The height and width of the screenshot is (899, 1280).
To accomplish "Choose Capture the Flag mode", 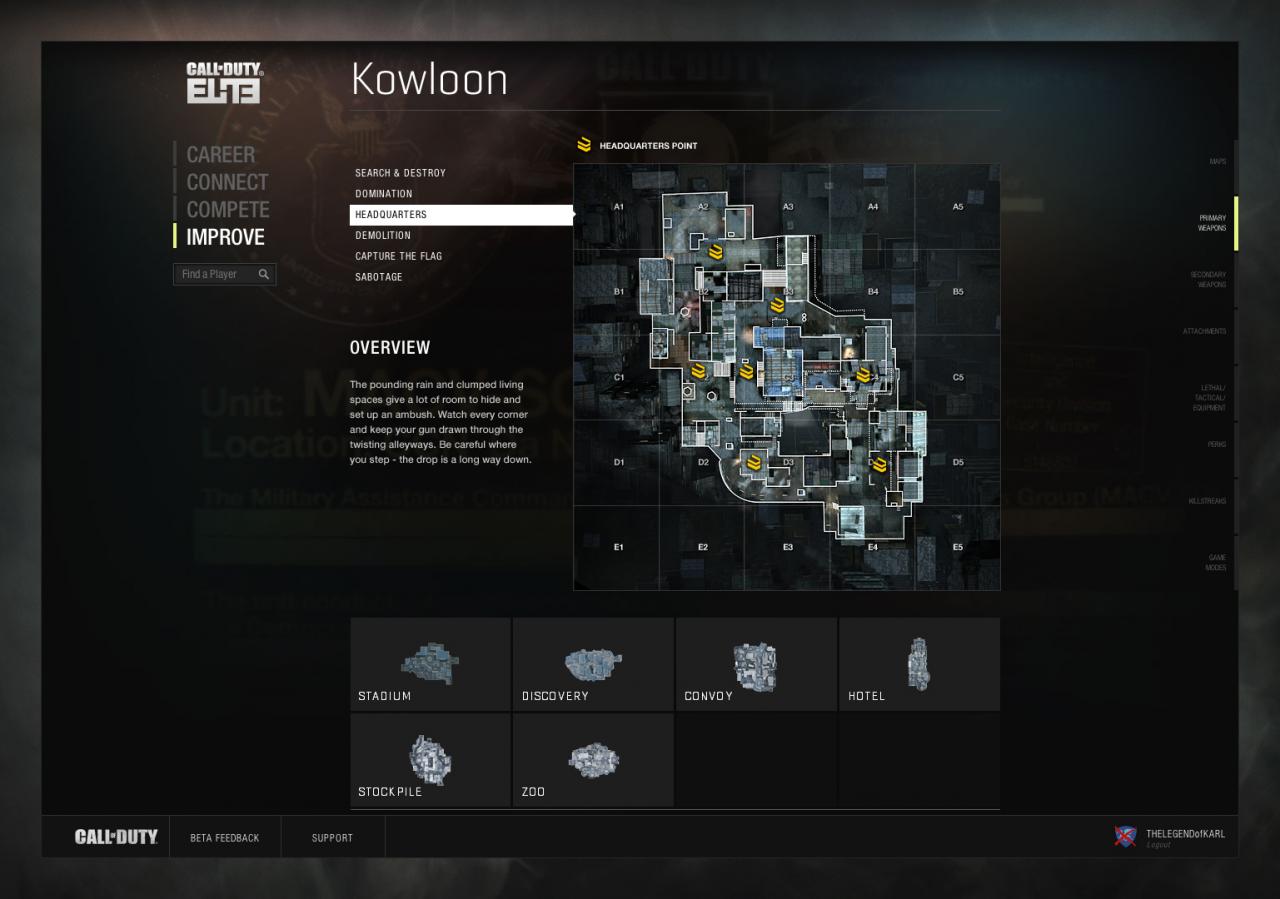I will (x=397, y=256).
